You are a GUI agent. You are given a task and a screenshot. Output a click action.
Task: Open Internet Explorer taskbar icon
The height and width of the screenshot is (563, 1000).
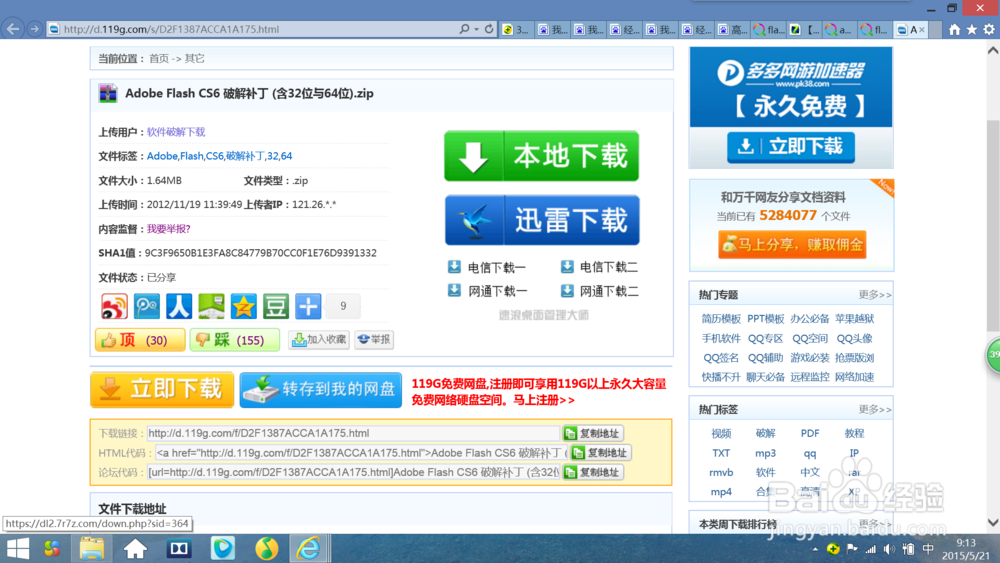(309, 548)
